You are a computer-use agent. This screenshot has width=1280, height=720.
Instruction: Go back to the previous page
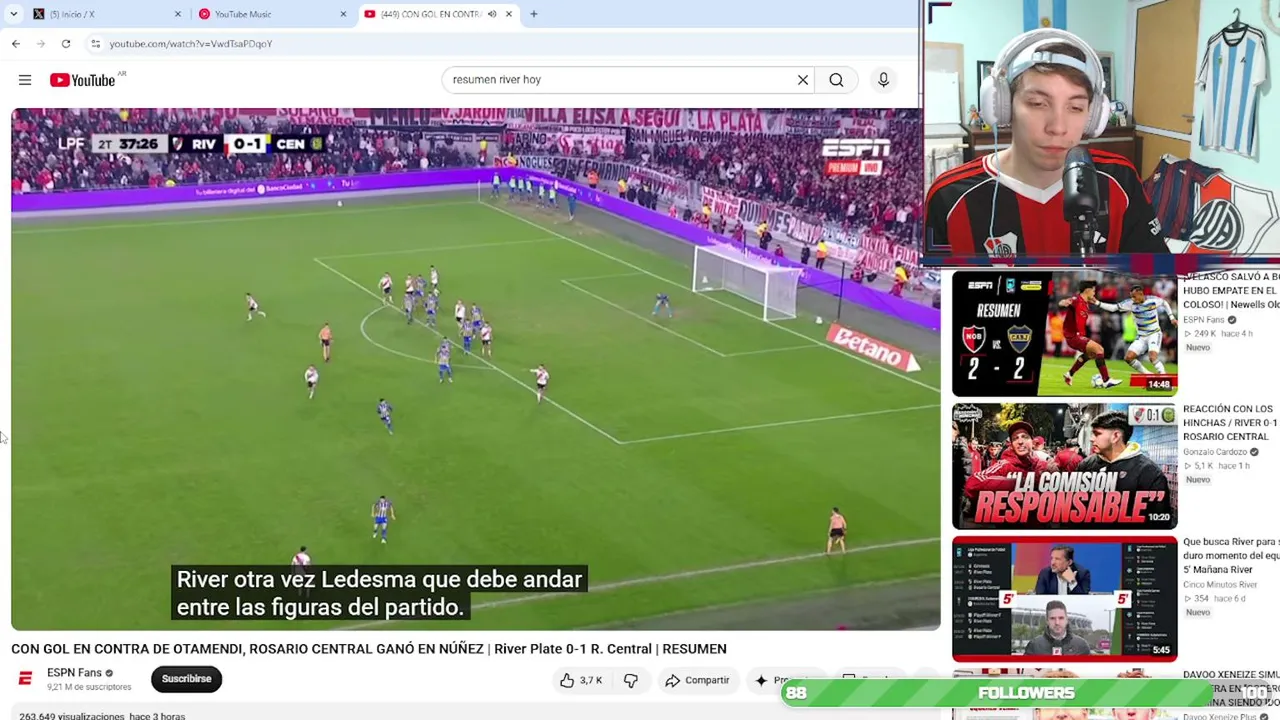tap(16, 44)
